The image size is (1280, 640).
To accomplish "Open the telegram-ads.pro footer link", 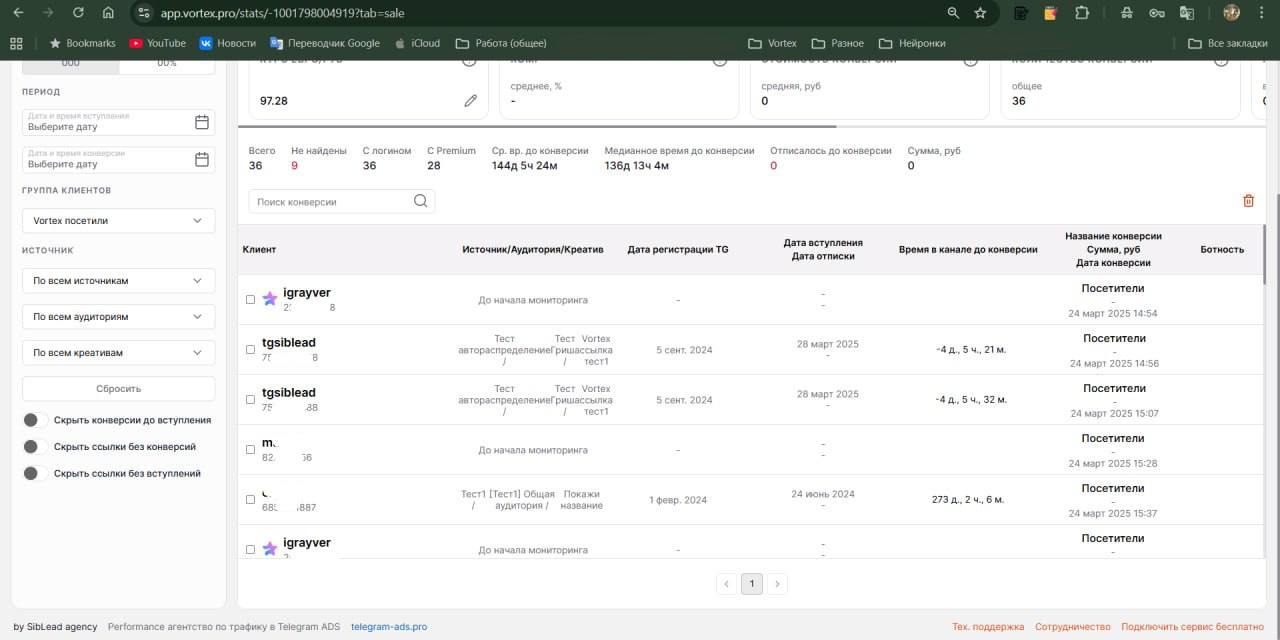I will (x=389, y=627).
